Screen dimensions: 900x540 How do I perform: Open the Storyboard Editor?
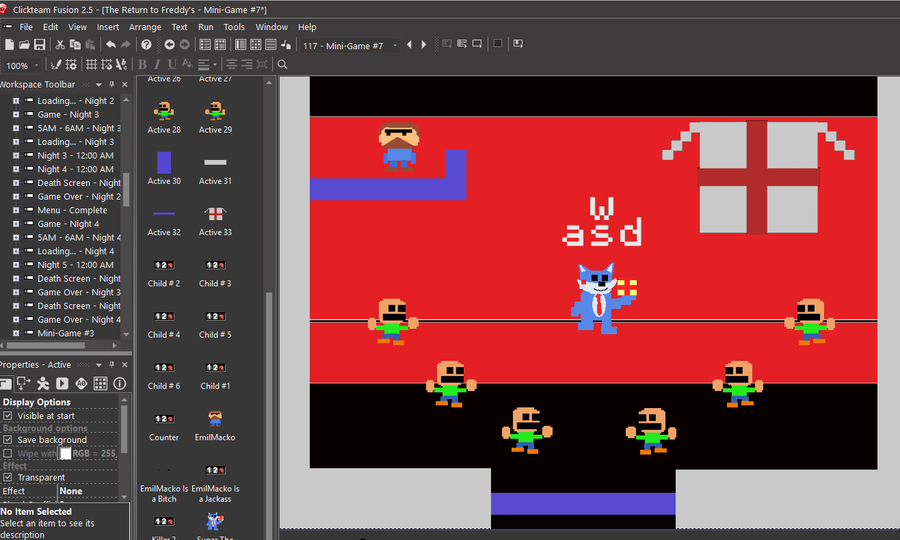pos(205,45)
